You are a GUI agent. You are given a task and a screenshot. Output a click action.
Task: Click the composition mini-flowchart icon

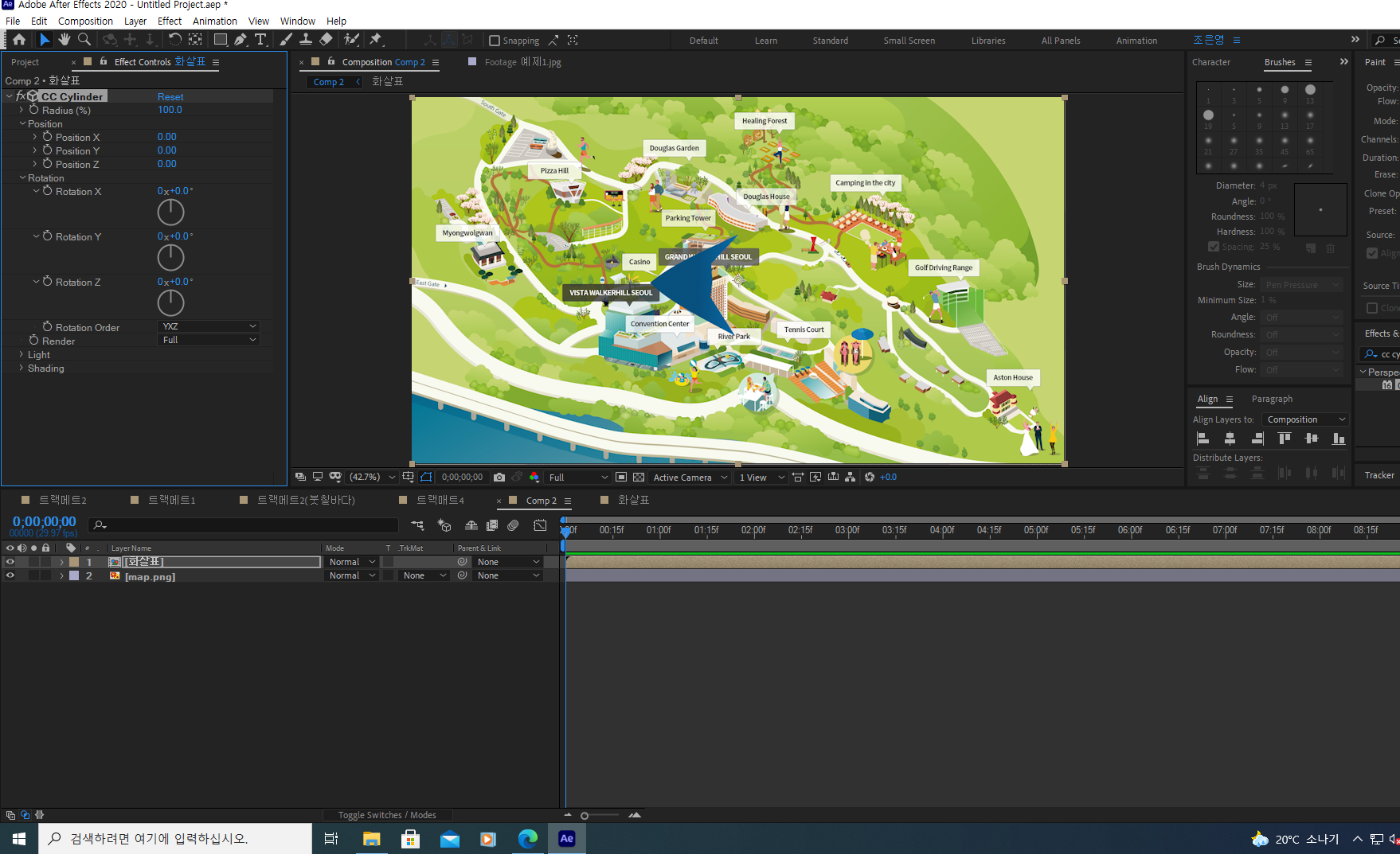(417, 525)
